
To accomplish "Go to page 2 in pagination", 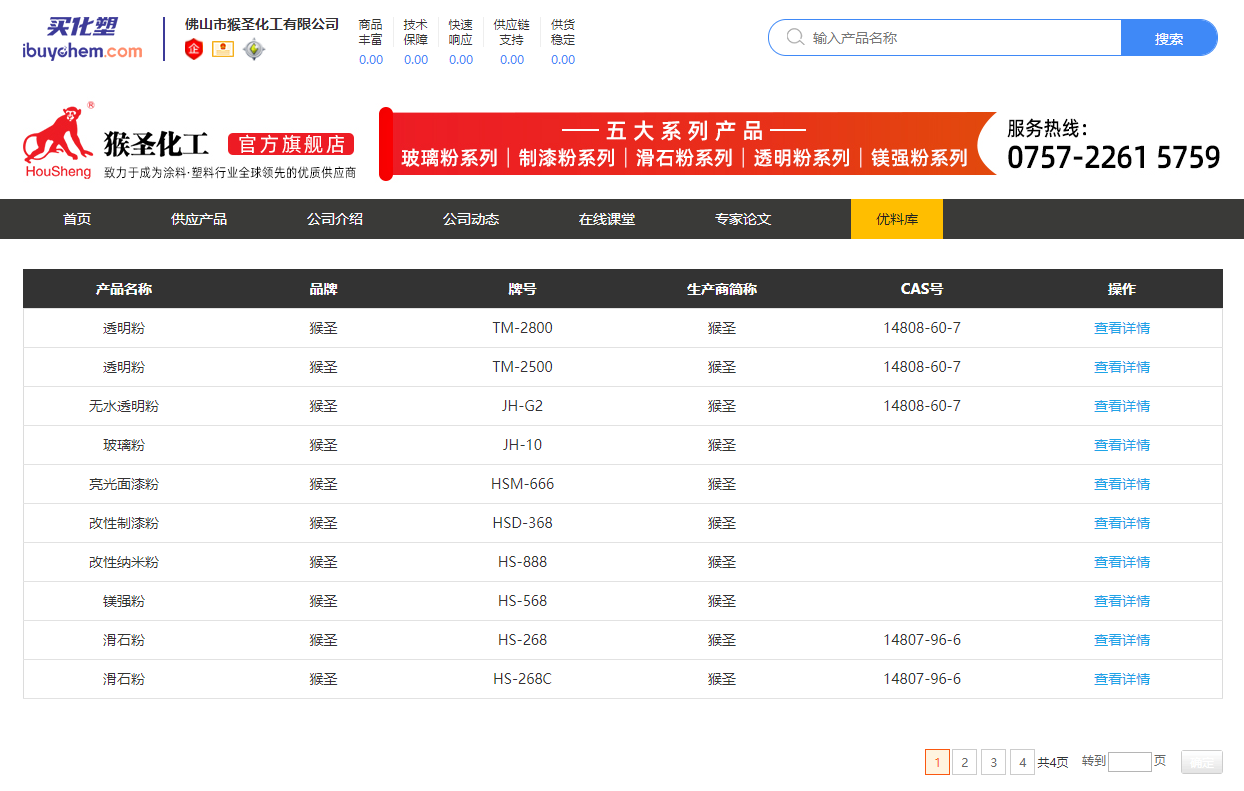I will (x=964, y=762).
